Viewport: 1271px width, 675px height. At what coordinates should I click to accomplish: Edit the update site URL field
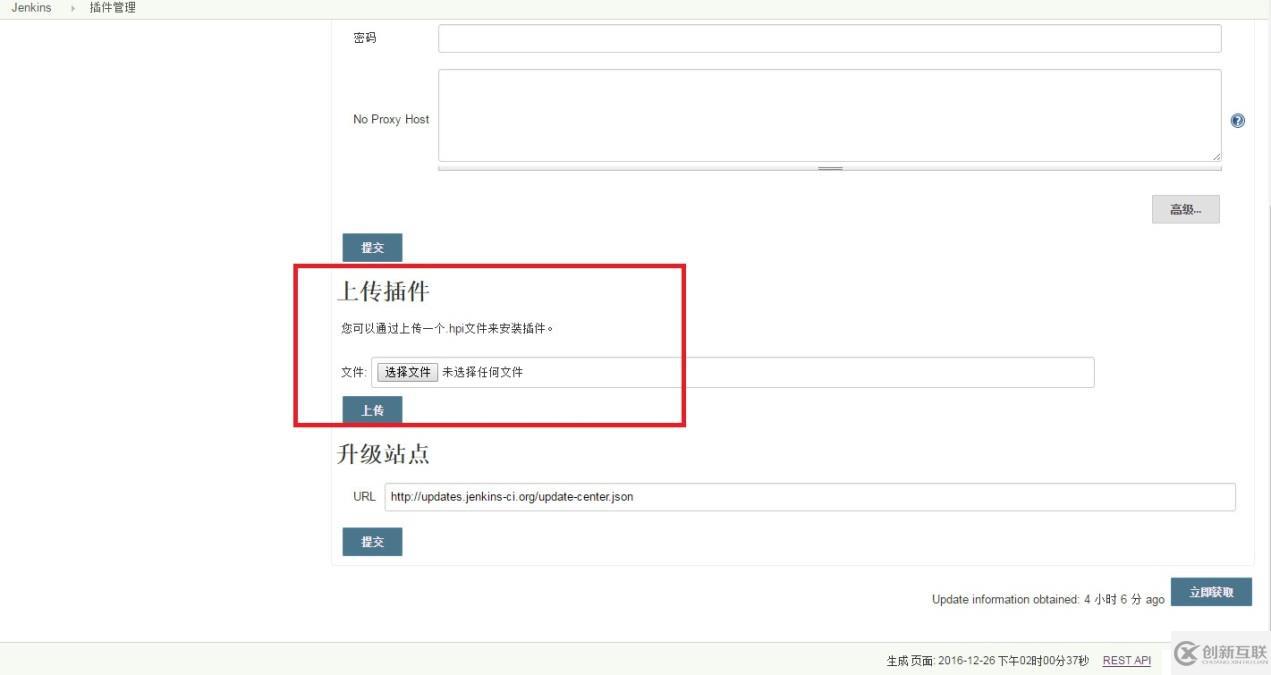pos(809,497)
